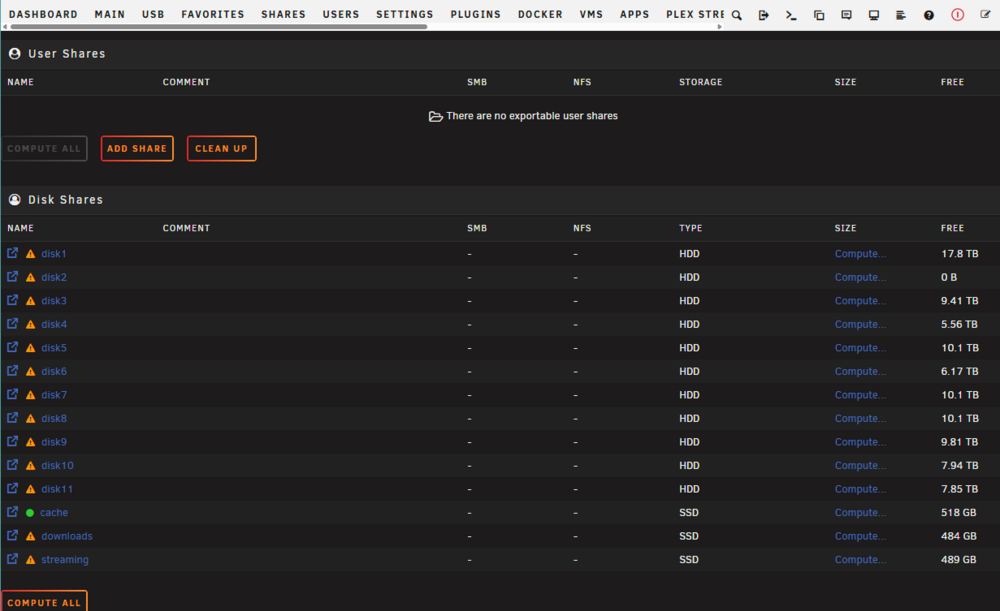Select the 518 GB free value
This screenshot has height=611, width=1000.
point(959,513)
